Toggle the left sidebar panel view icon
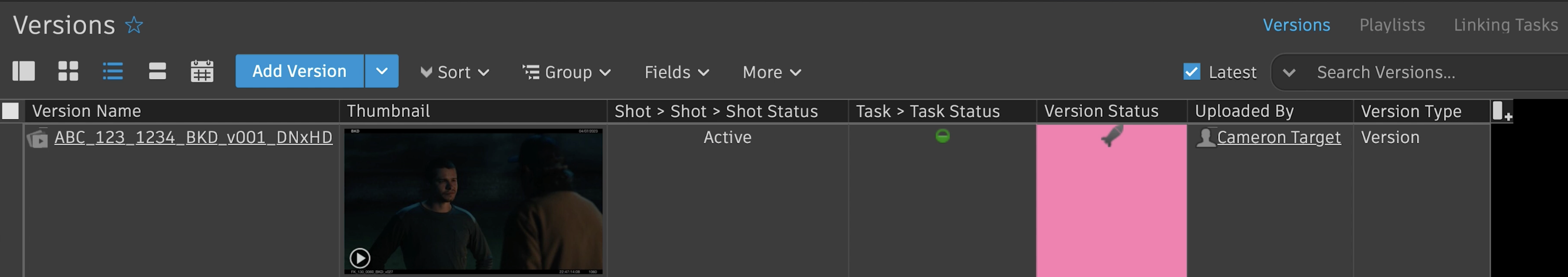The width and height of the screenshot is (1568, 277). 24,71
